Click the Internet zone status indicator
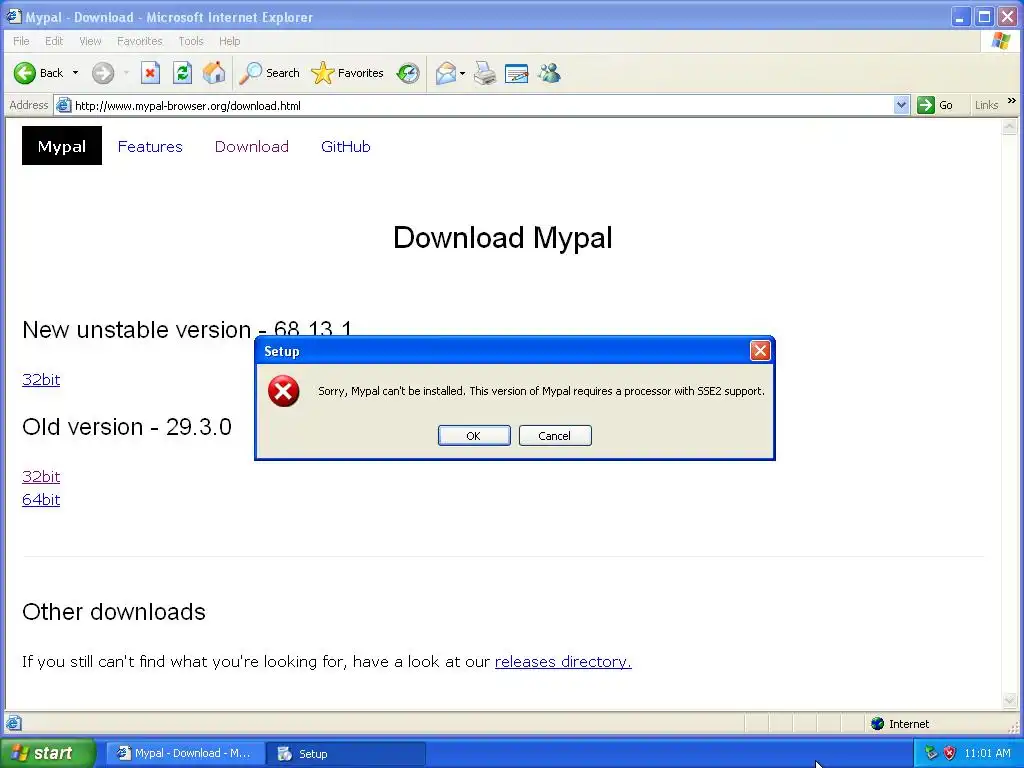The height and width of the screenshot is (768, 1024). [901, 724]
